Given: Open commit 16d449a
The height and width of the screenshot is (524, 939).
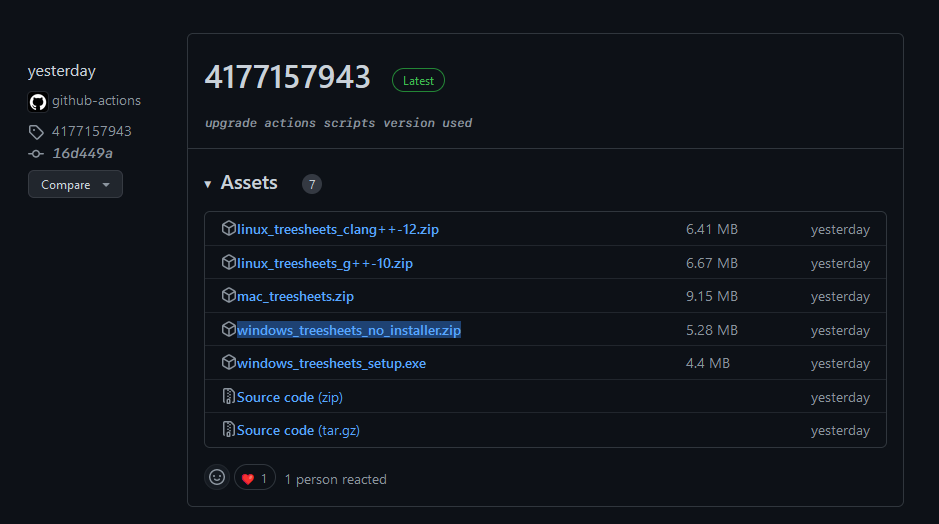Looking at the screenshot, I should point(83,153).
